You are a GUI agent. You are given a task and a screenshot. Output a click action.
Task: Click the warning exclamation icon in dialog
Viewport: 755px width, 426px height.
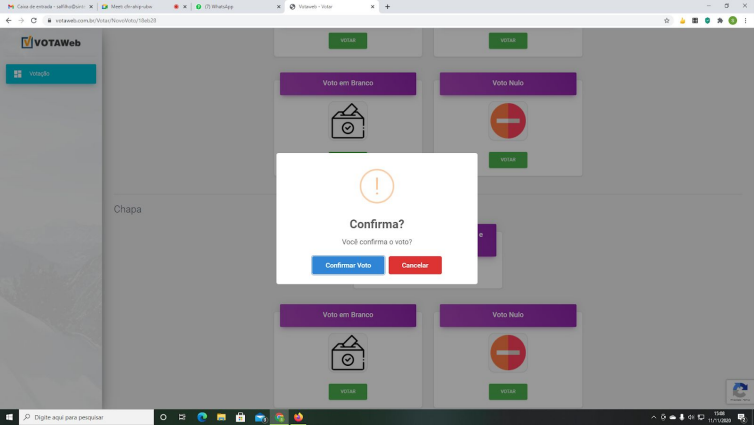[377, 185]
